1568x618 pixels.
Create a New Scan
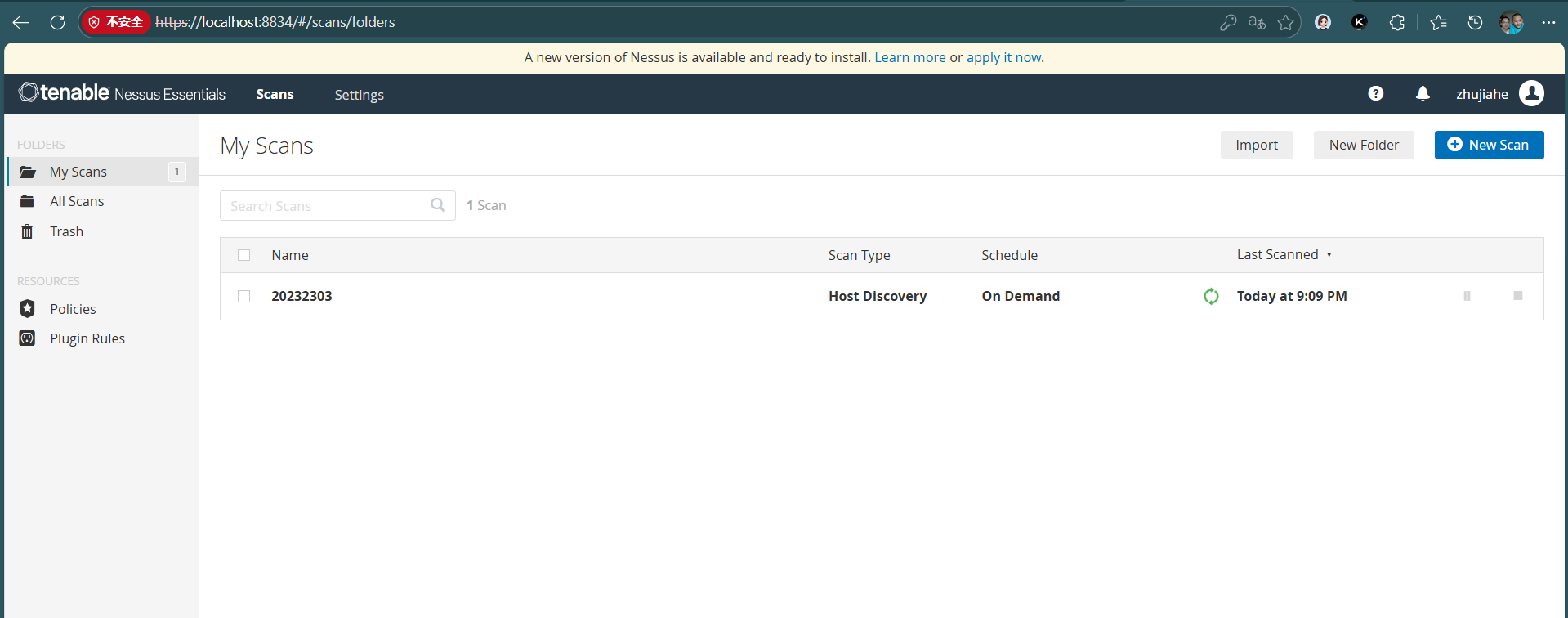point(1489,145)
